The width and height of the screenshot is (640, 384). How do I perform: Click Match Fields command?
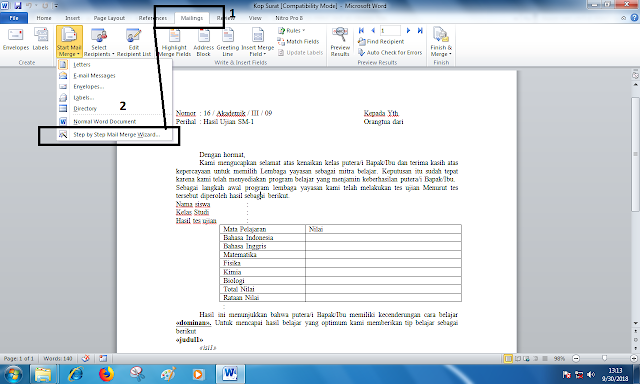click(298, 41)
